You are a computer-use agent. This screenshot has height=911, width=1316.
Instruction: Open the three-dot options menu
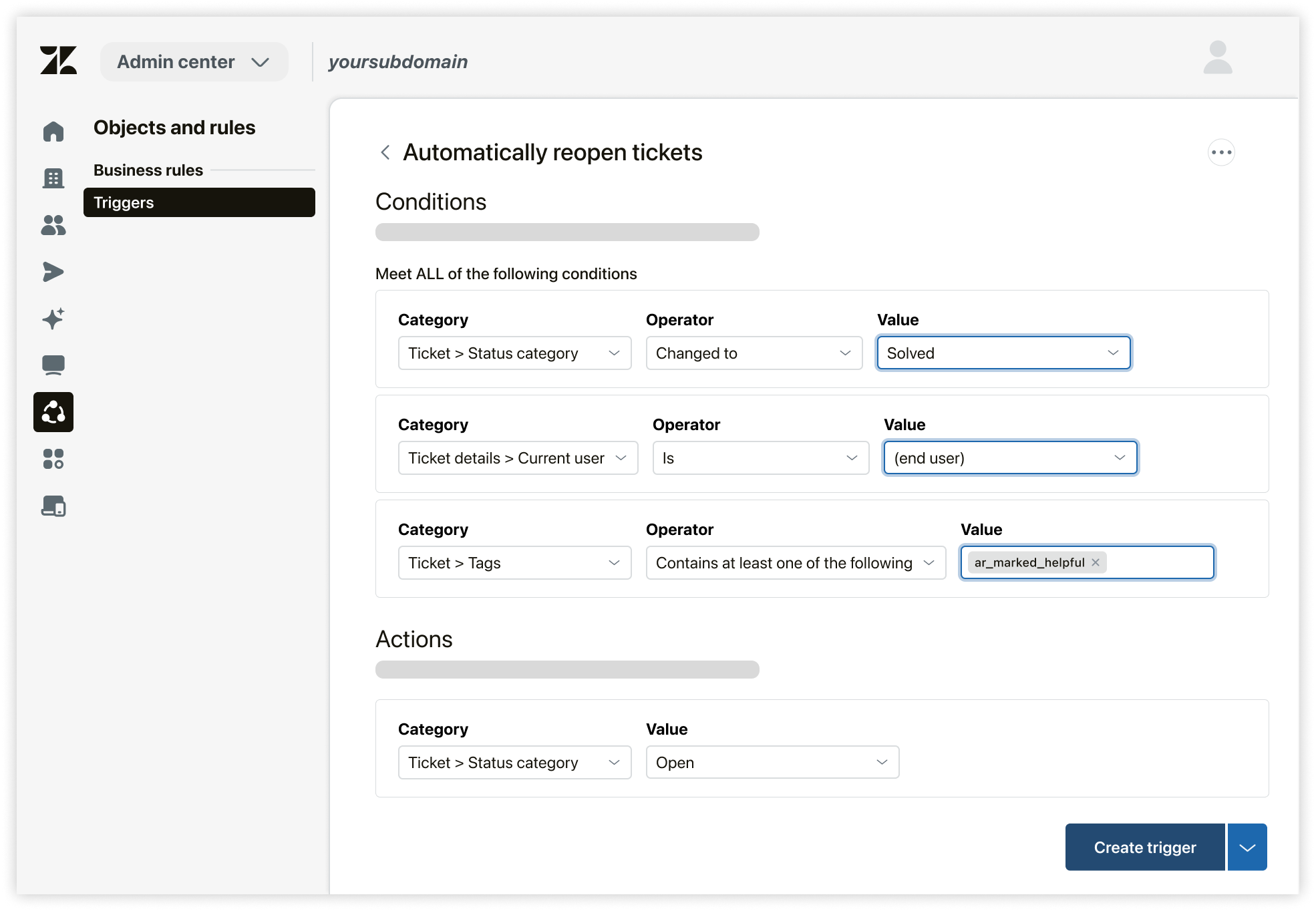point(1221,152)
